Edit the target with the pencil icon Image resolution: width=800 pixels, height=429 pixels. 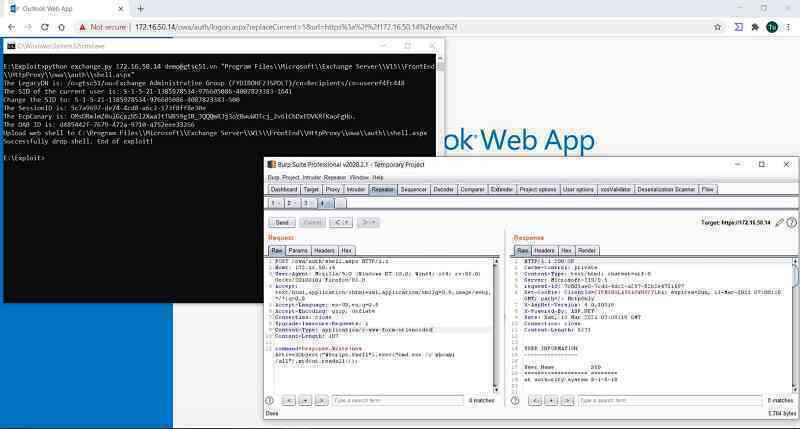[x=779, y=222]
